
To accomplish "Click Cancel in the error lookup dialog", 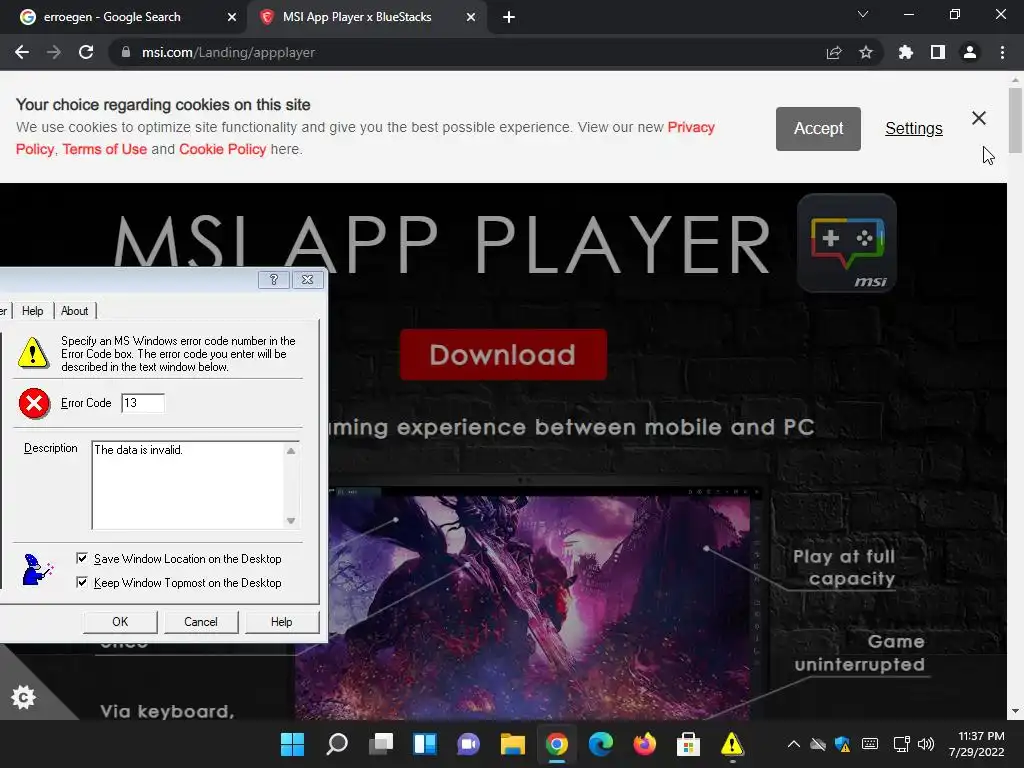I will pos(201,622).
